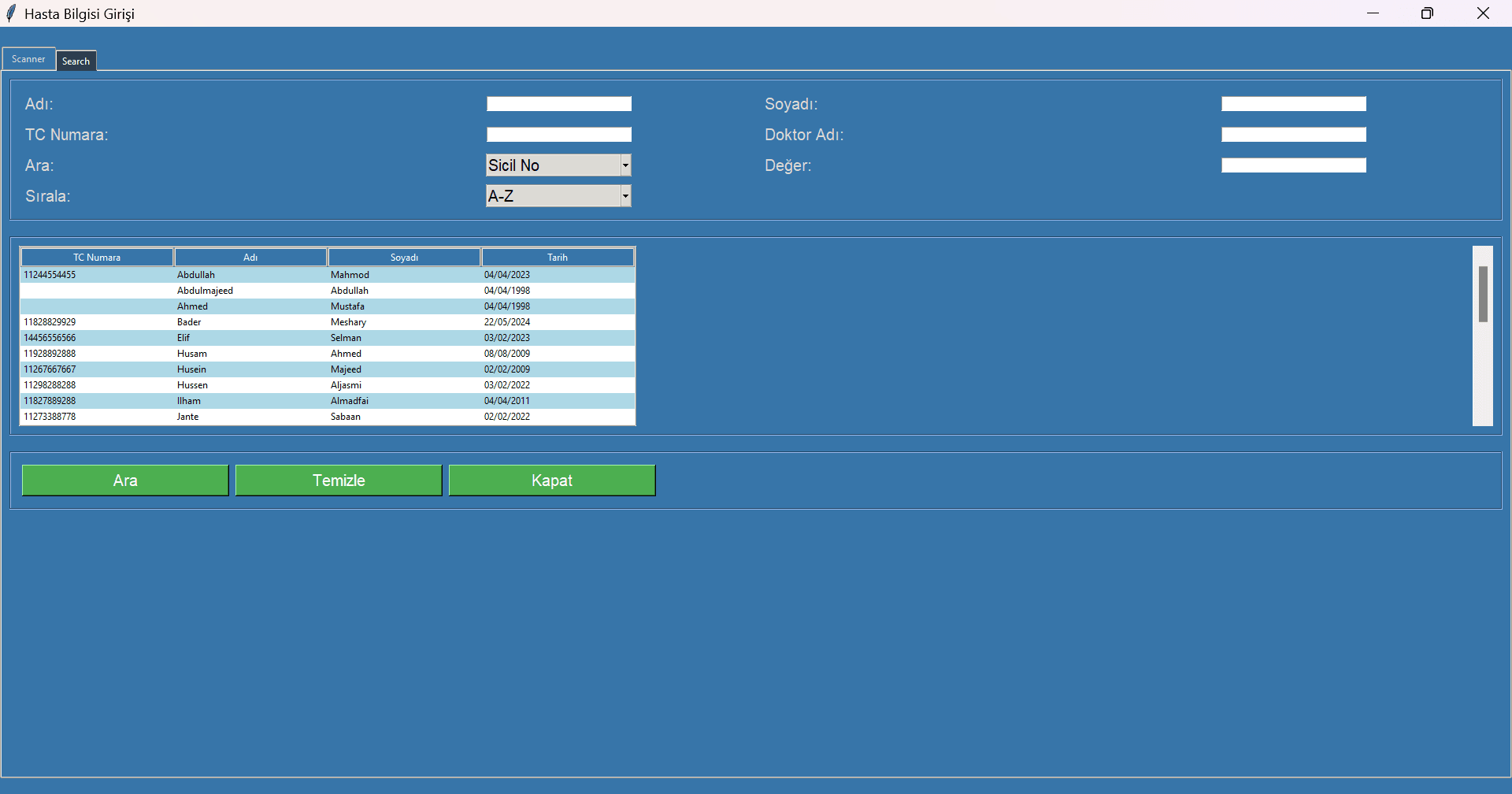Switch to the Scanner tab
The height and width of the screenshot is (794, 1512).
click(x=28, y=58)
